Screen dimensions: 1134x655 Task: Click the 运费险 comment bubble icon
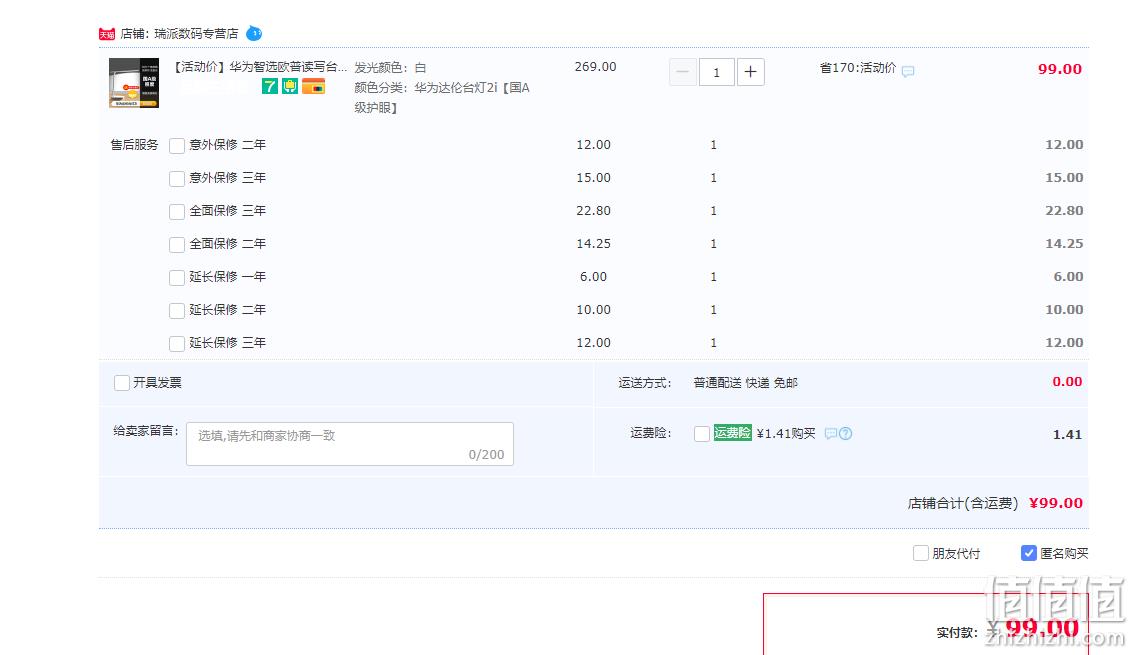pos(831,434)
